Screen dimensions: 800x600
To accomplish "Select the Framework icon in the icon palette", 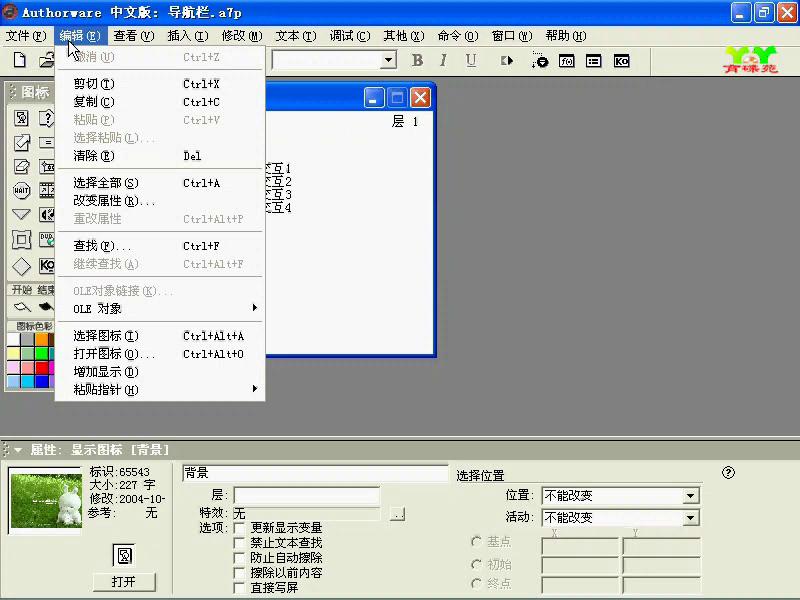I will (x=21, y=239).
